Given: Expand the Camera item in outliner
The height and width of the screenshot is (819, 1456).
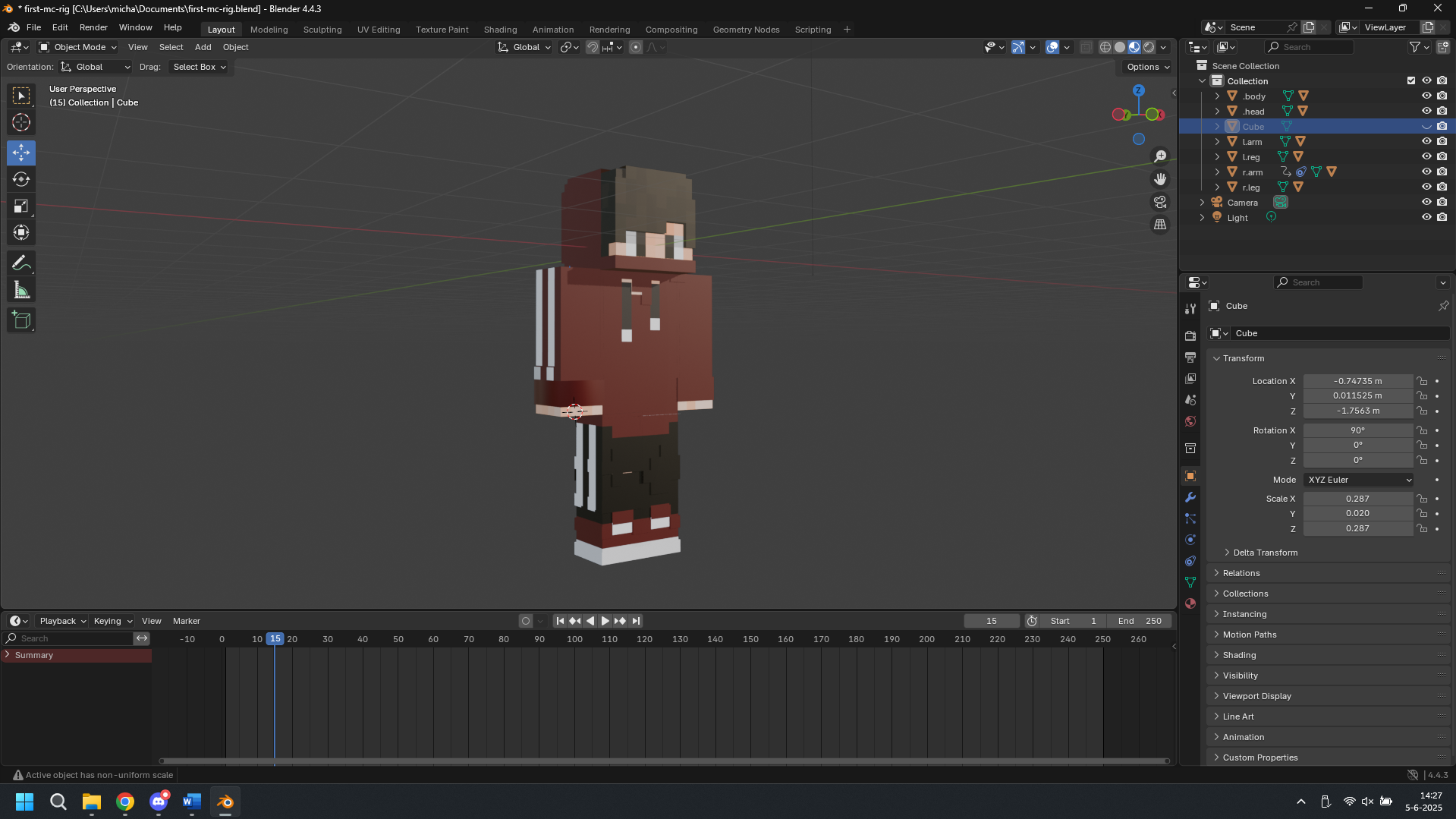Looking at the screenshot, I should point(1202,203).
